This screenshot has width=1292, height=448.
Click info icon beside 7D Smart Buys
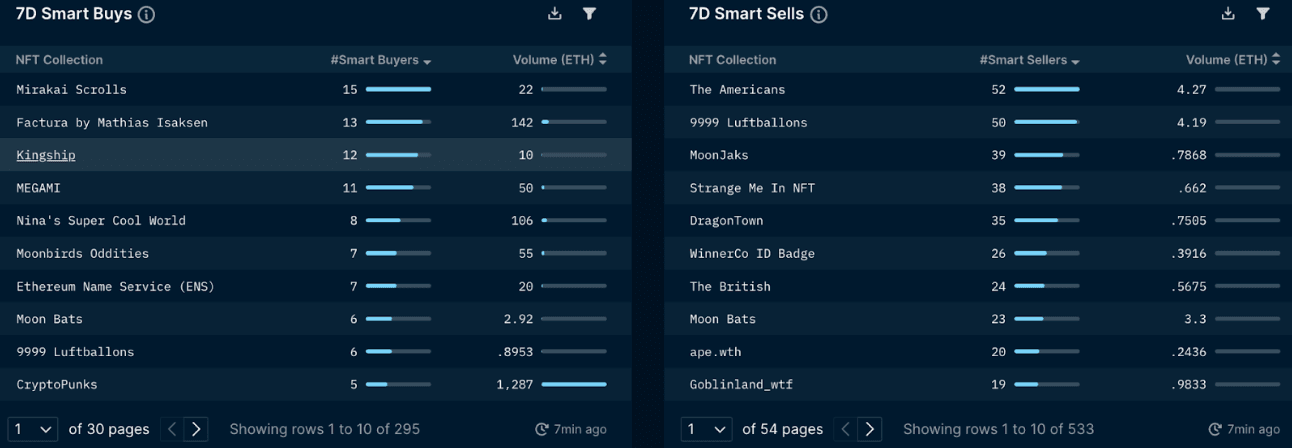[x=147, y=15]
